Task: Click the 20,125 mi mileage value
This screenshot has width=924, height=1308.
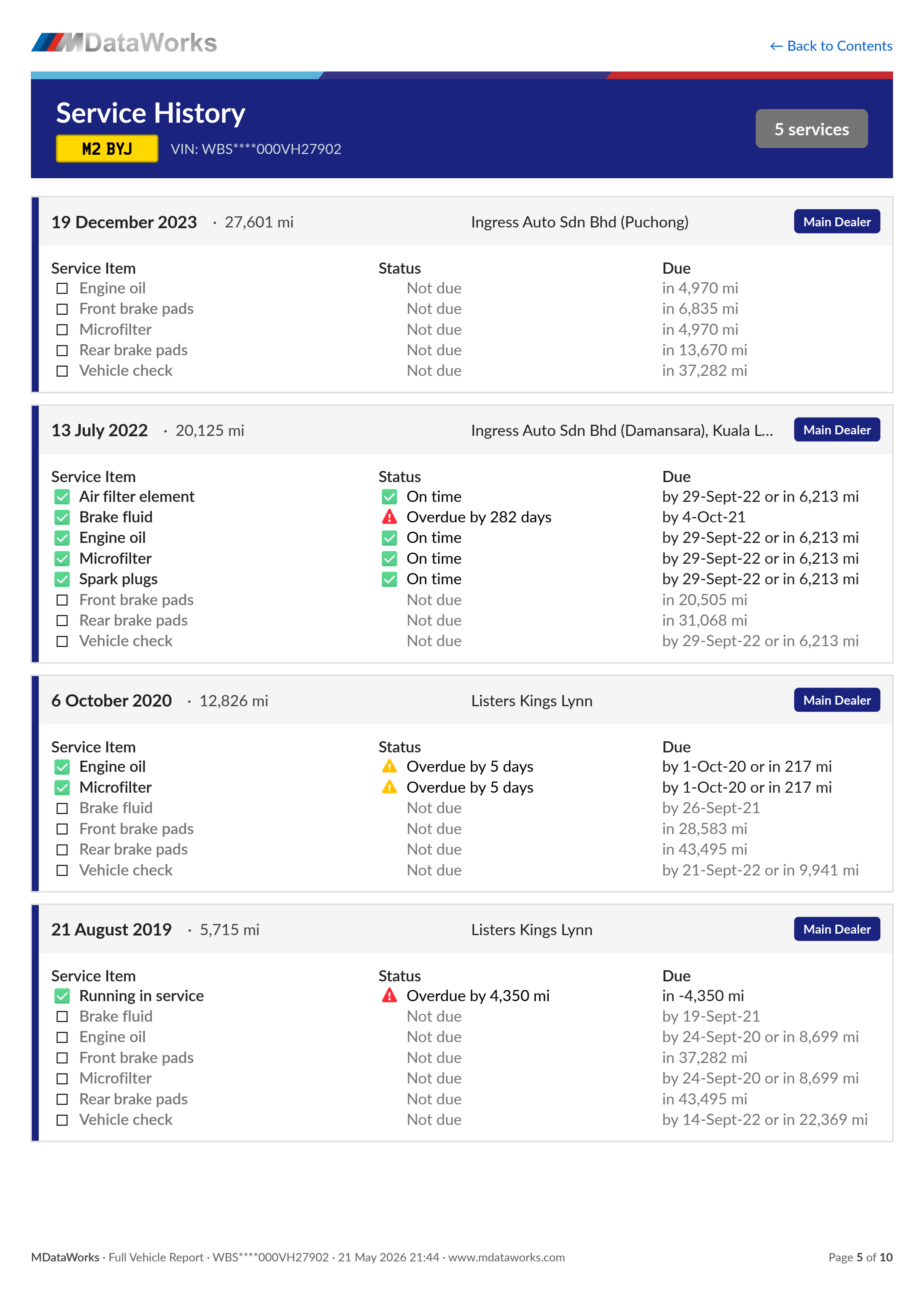Action: tap(209, 431)
